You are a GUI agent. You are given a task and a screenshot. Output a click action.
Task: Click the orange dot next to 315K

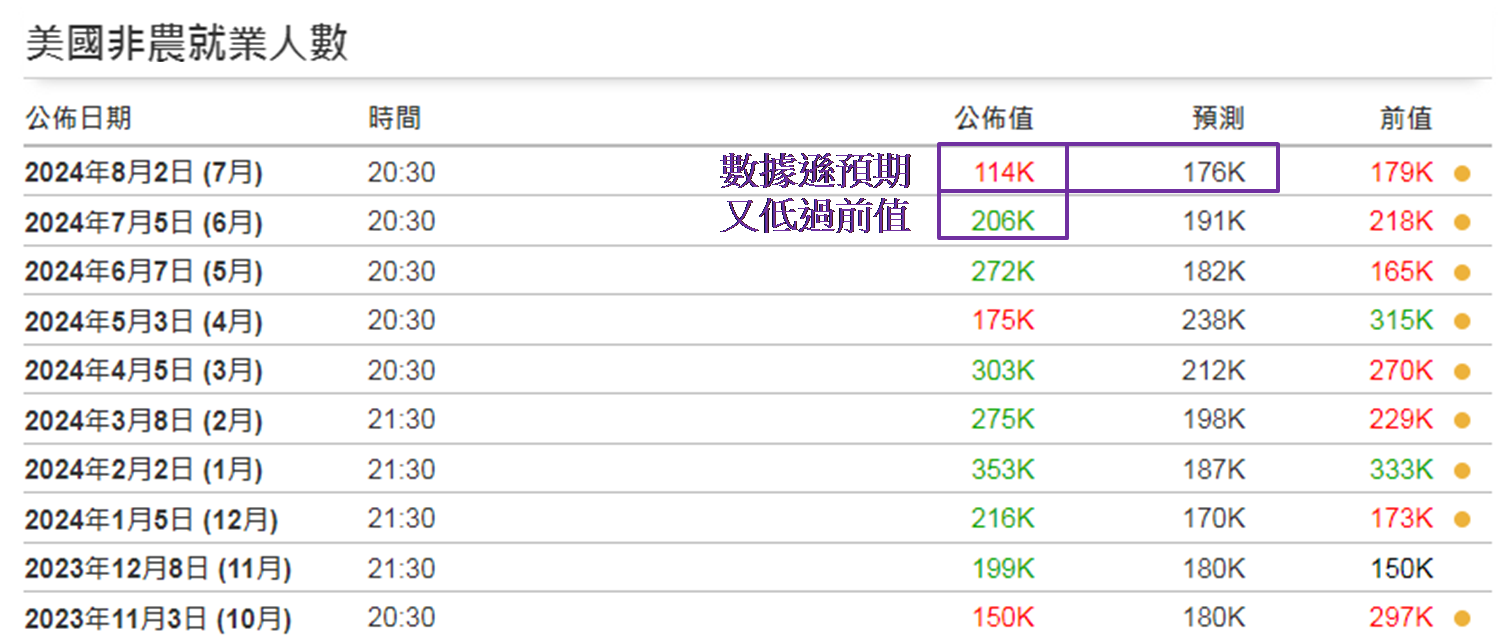tap(1461, 321)
